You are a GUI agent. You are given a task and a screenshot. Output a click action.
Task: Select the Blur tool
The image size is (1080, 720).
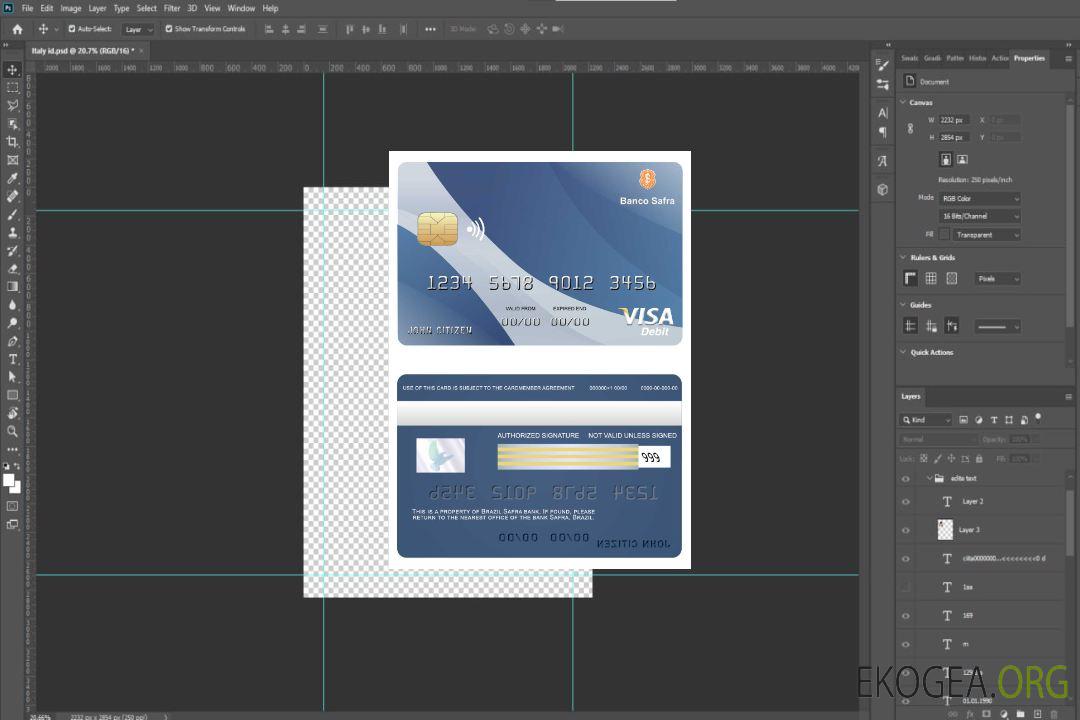tap(12, 305)
